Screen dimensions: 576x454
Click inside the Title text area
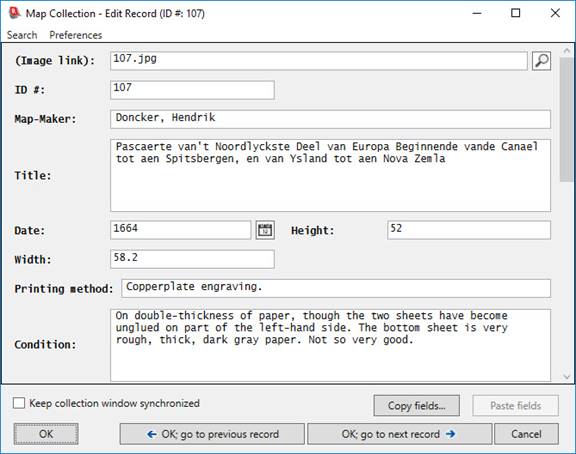tap(330, 175)
